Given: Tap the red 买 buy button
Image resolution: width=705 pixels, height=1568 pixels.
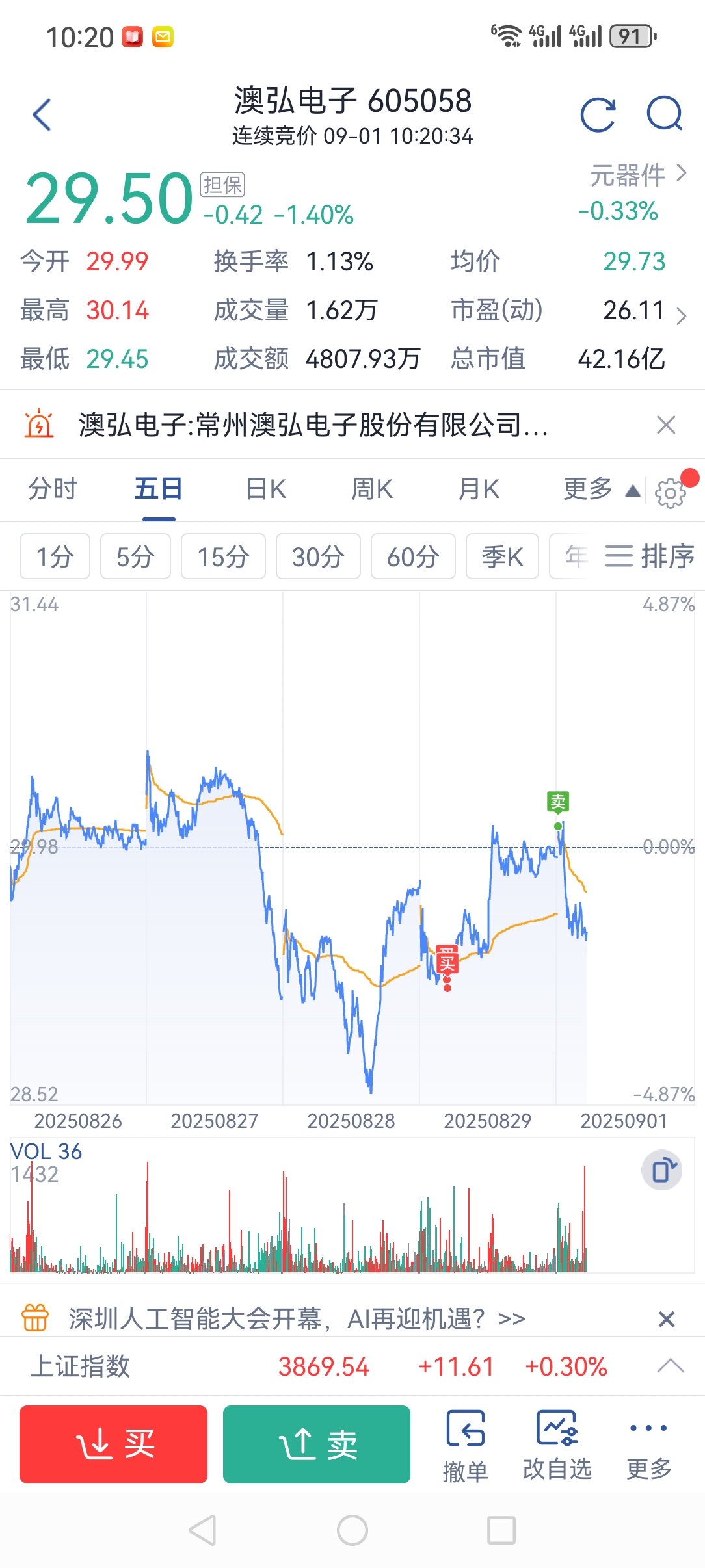Looking at the screenshot, I should point(113,1444).
